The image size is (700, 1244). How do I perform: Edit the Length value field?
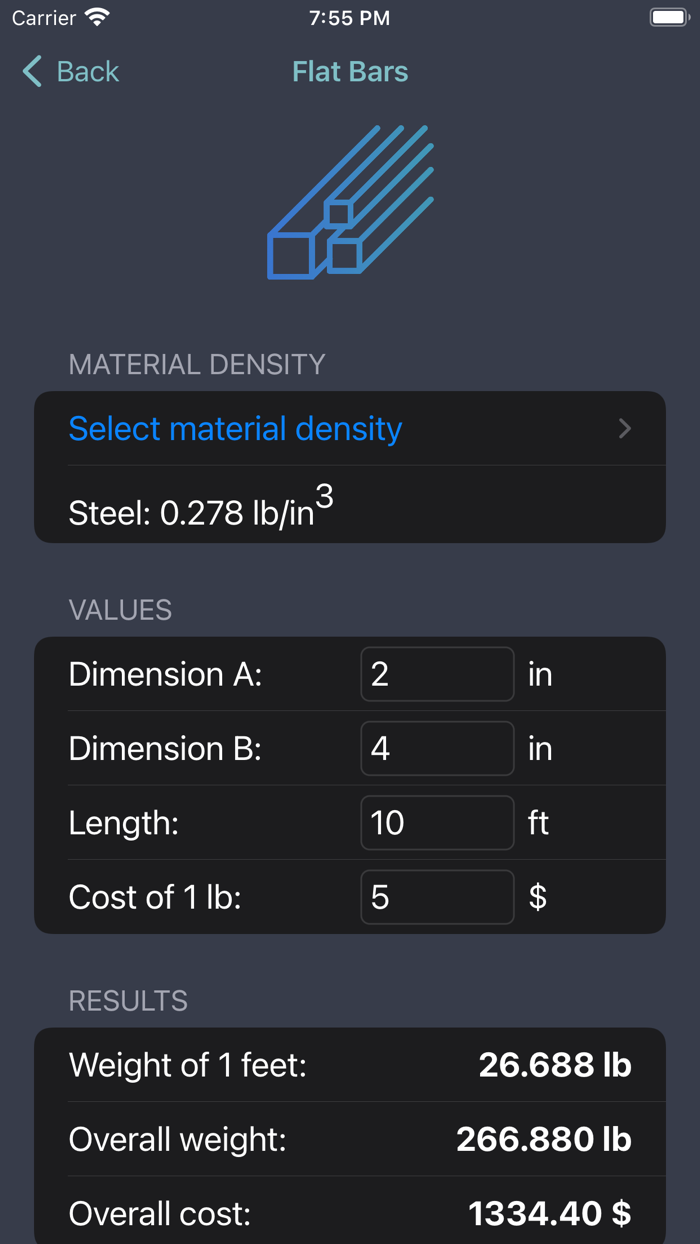coord(437,822)
